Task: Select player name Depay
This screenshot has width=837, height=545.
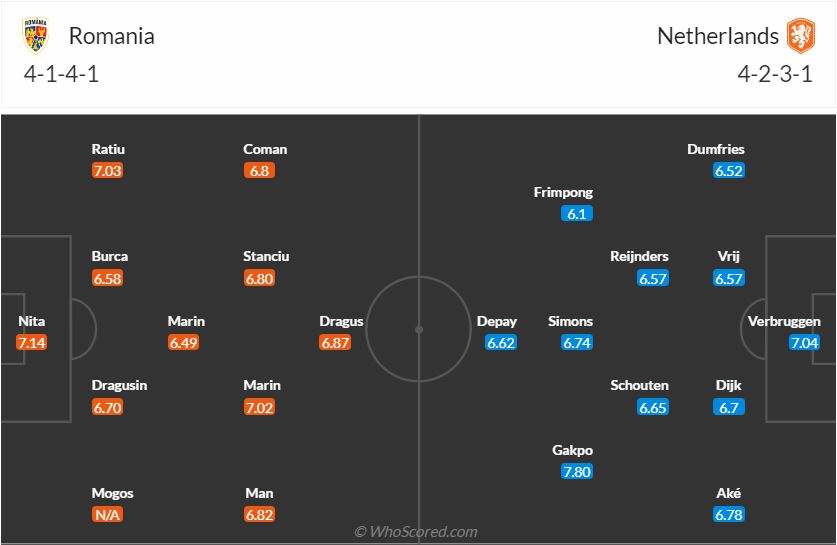Action: coord(497,321)
